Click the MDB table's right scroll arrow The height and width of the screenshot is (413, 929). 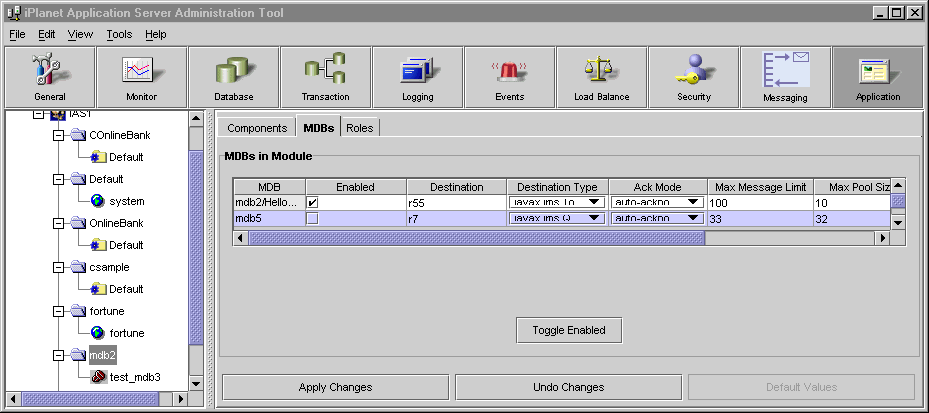(882, 238)
